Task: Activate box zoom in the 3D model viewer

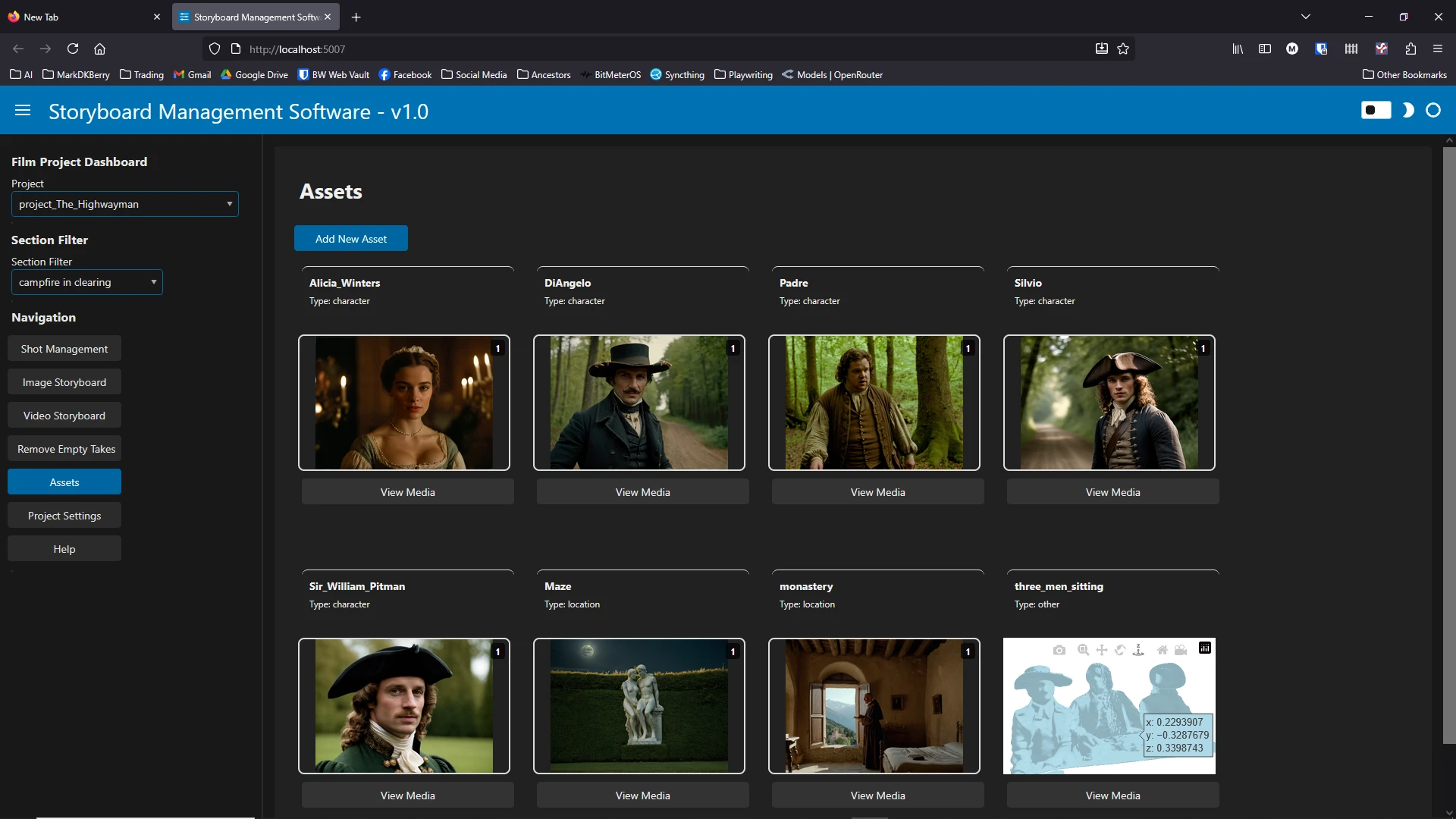Action: 1083,650
